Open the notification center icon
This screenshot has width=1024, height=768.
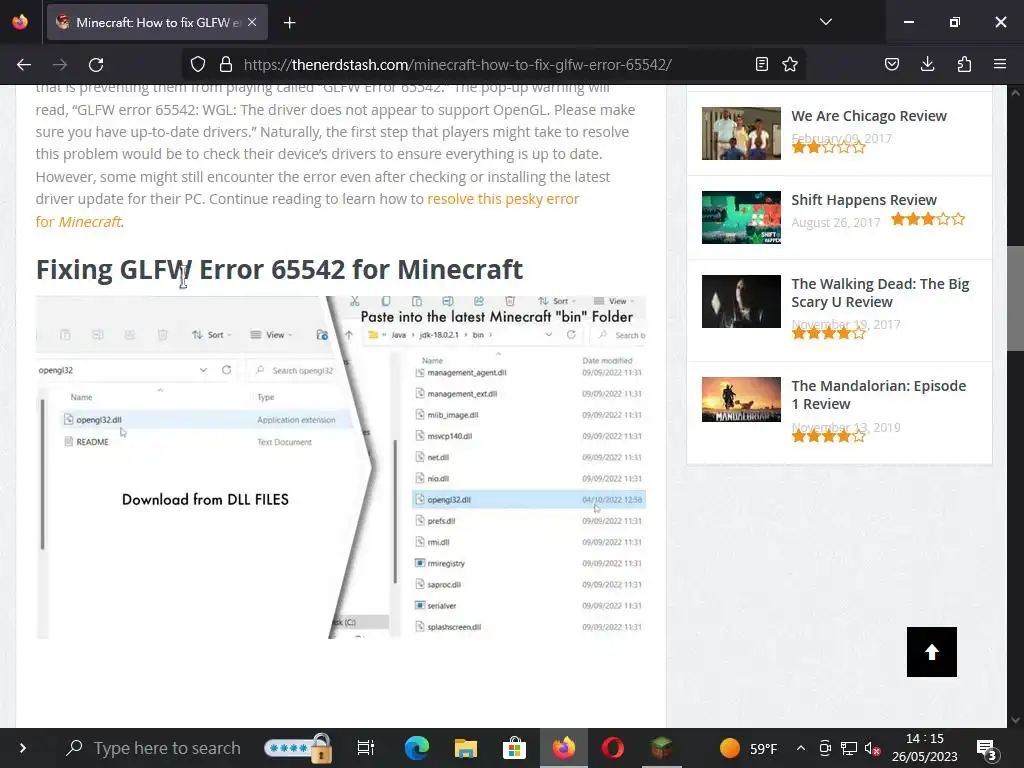[986, 750]
